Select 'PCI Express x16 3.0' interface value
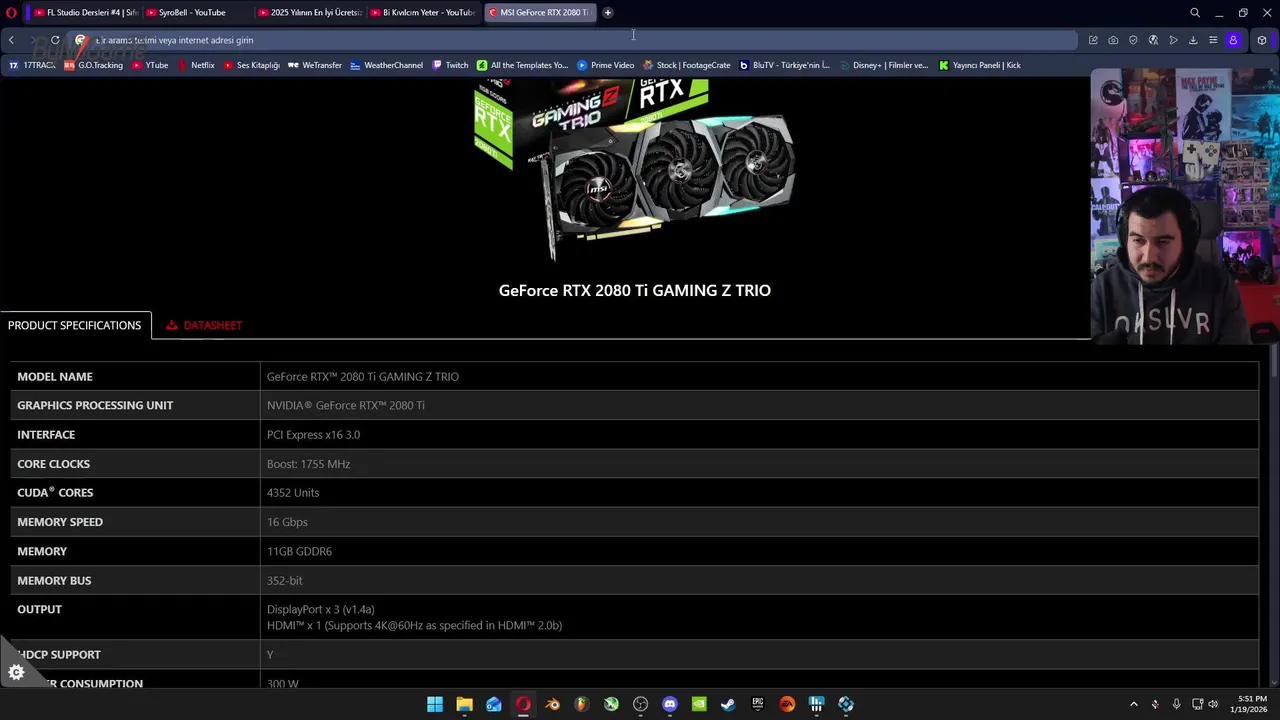The image size is (1280, 720). click(313, 435)
